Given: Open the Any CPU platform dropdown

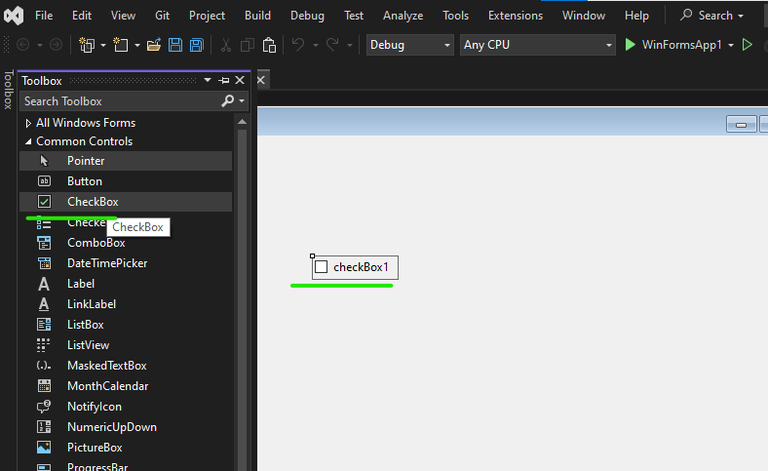Looking at the screenshot, I should (537, 45).
